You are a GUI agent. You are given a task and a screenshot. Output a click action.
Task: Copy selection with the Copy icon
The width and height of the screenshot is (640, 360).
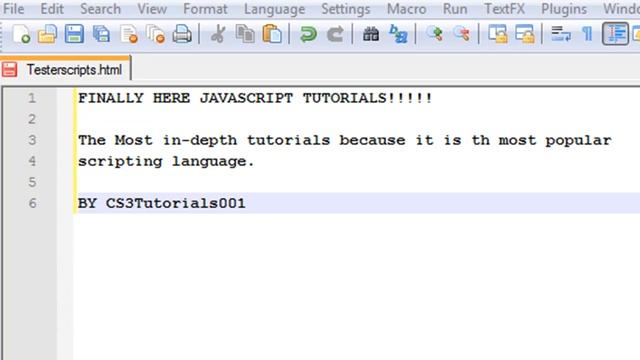(245, 34)
